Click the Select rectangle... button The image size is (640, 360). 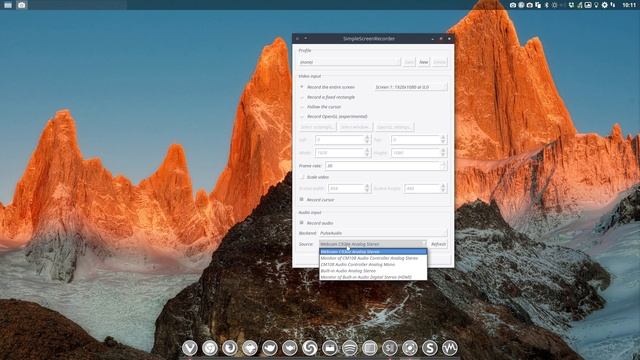click(x=317, y=127)
